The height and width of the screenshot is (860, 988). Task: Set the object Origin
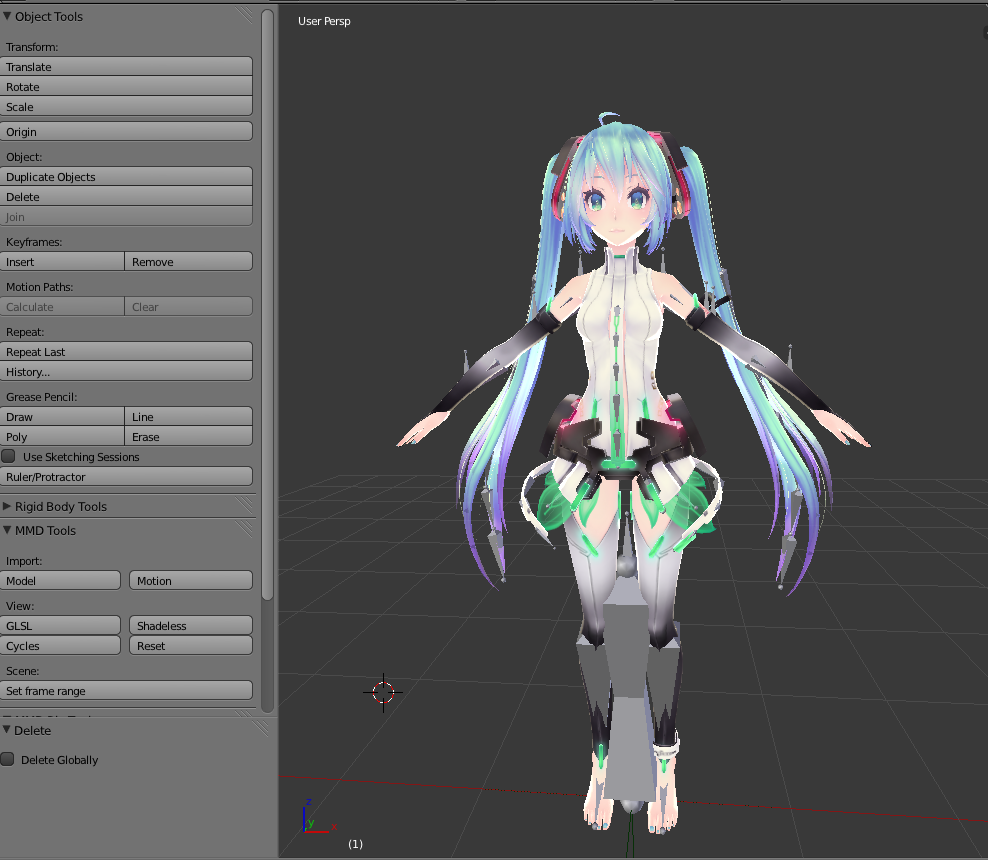[x=127, y=131]
